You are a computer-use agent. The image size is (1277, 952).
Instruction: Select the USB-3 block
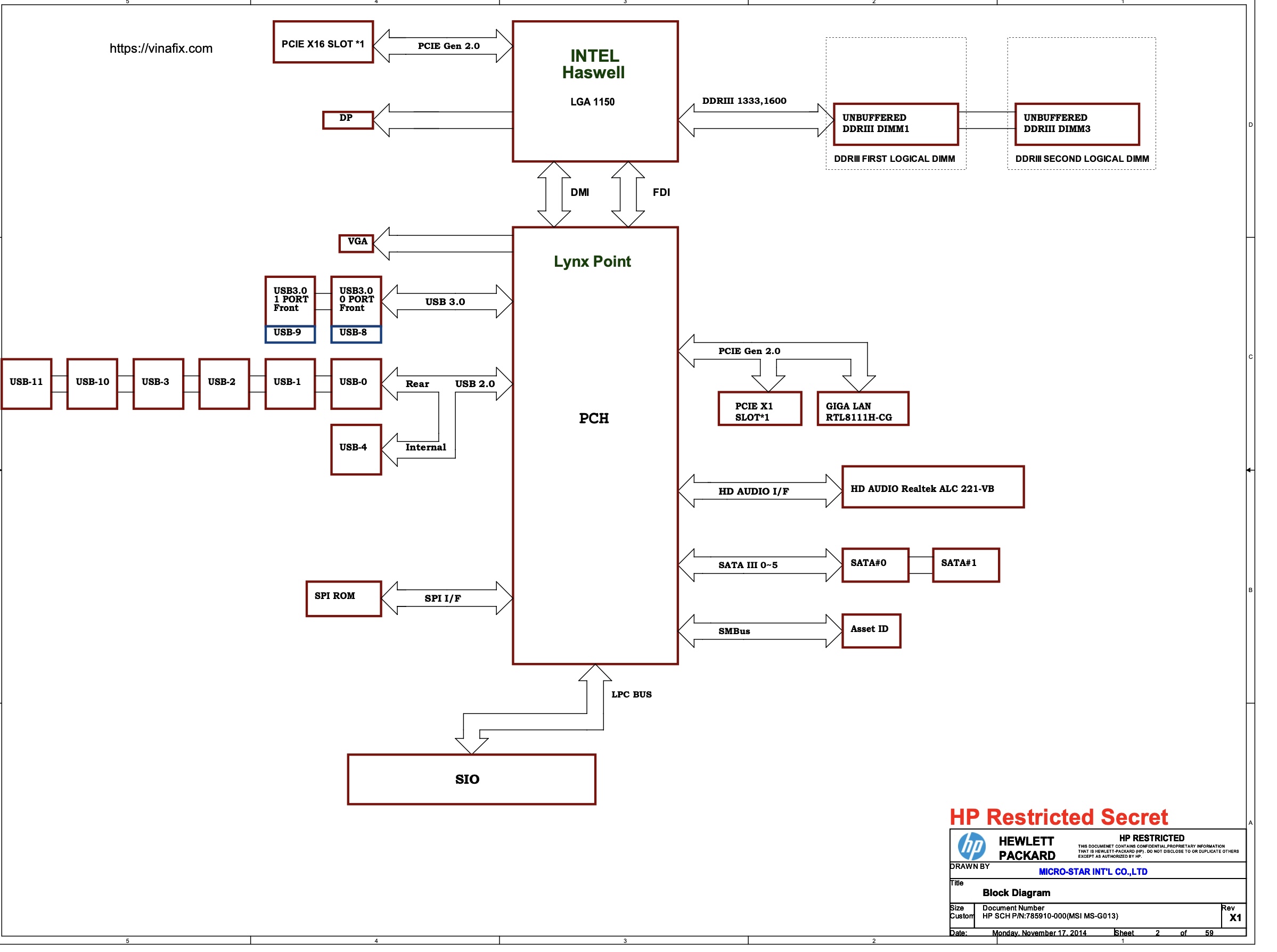point(158,384)
